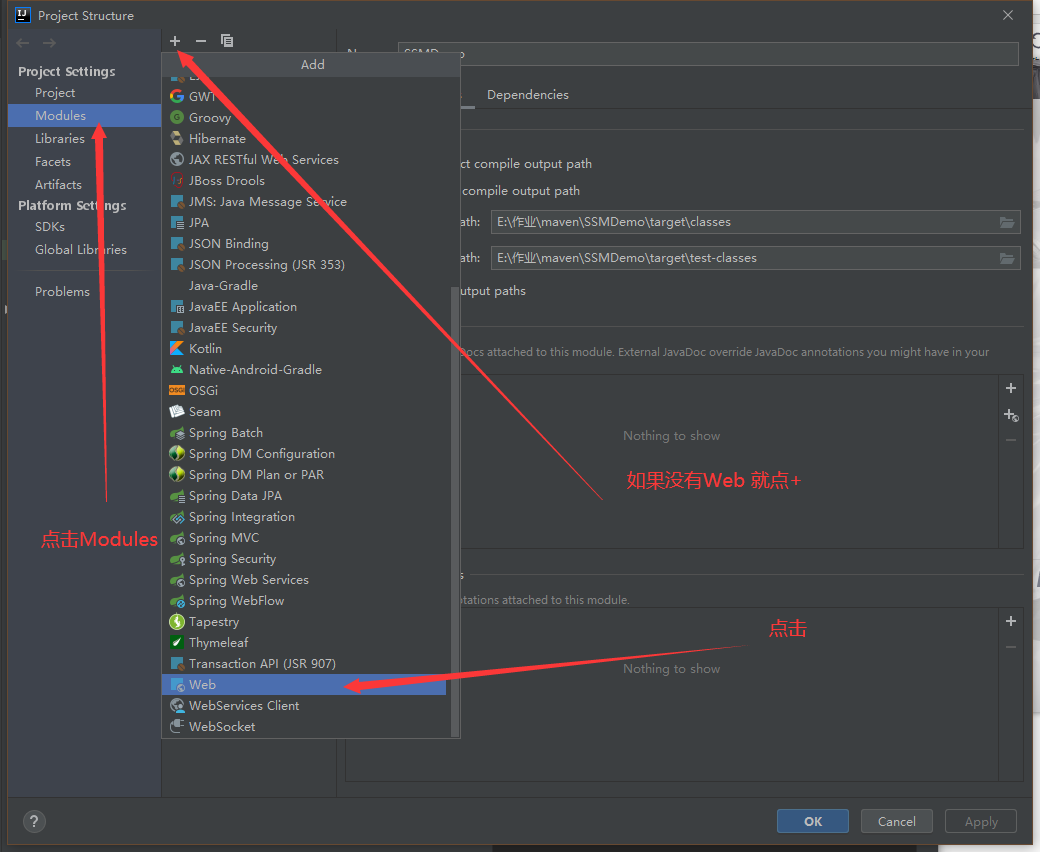The image size is (1040, 852).
Task: Choose Spring MVC from the list
Action: click(x=304, y=538)
